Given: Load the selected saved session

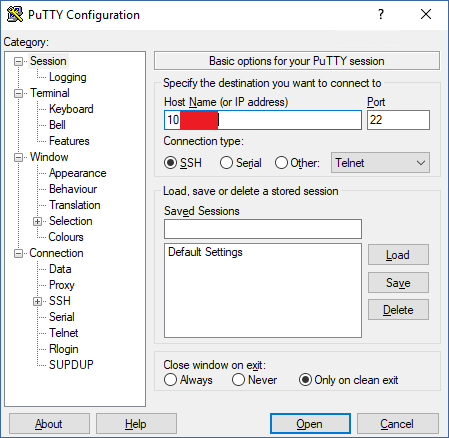Looking at the screenshot, I should click(x=398, y=255).
